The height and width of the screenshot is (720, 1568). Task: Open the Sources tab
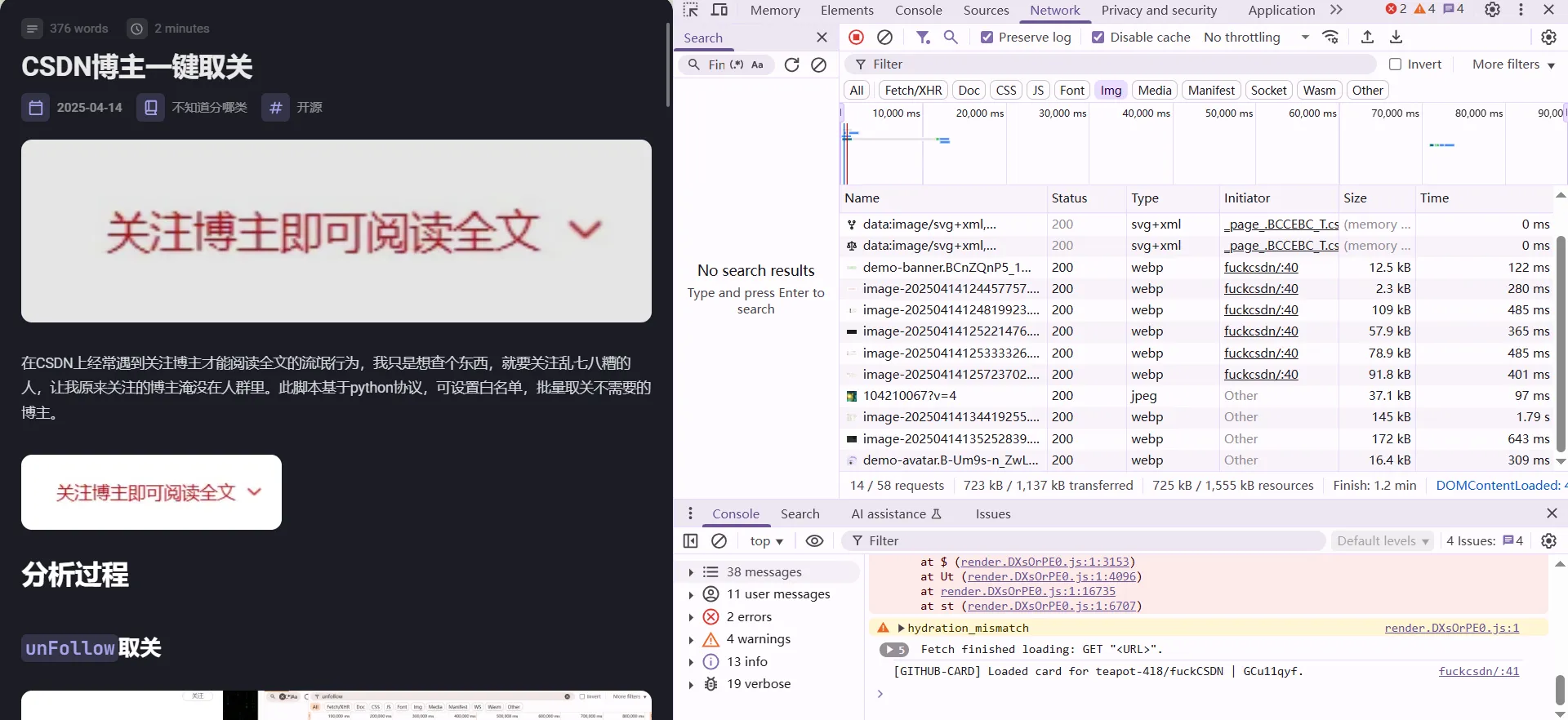tap(986, 10)
